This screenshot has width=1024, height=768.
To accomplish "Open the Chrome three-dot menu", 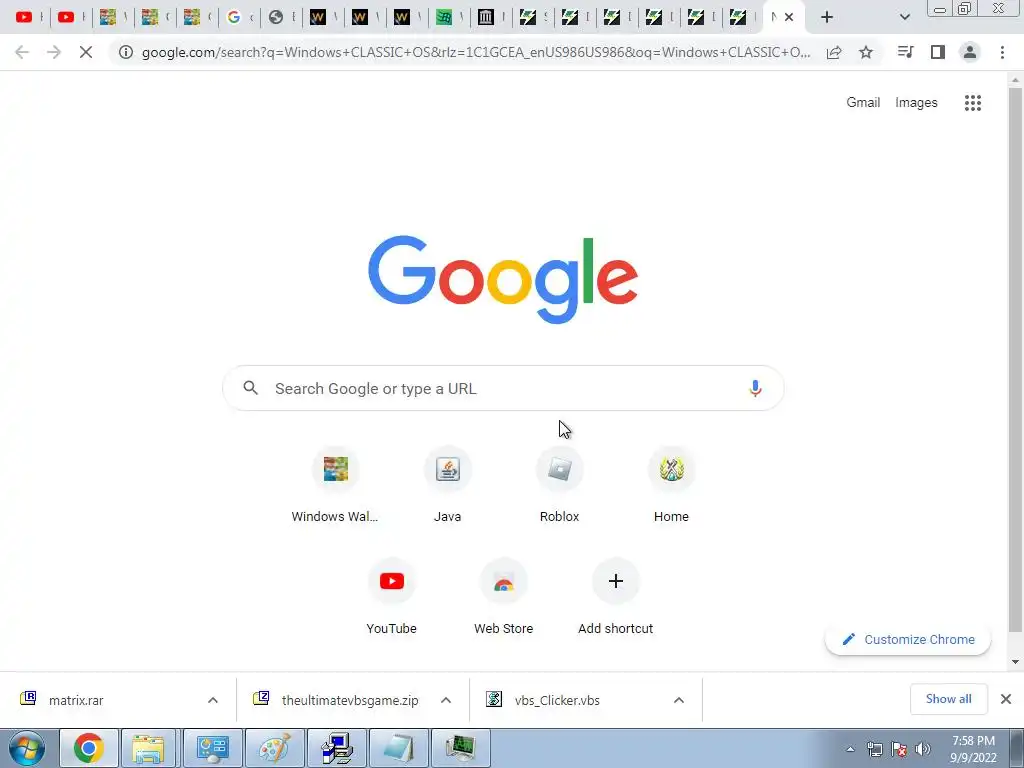I will 1002,52.
